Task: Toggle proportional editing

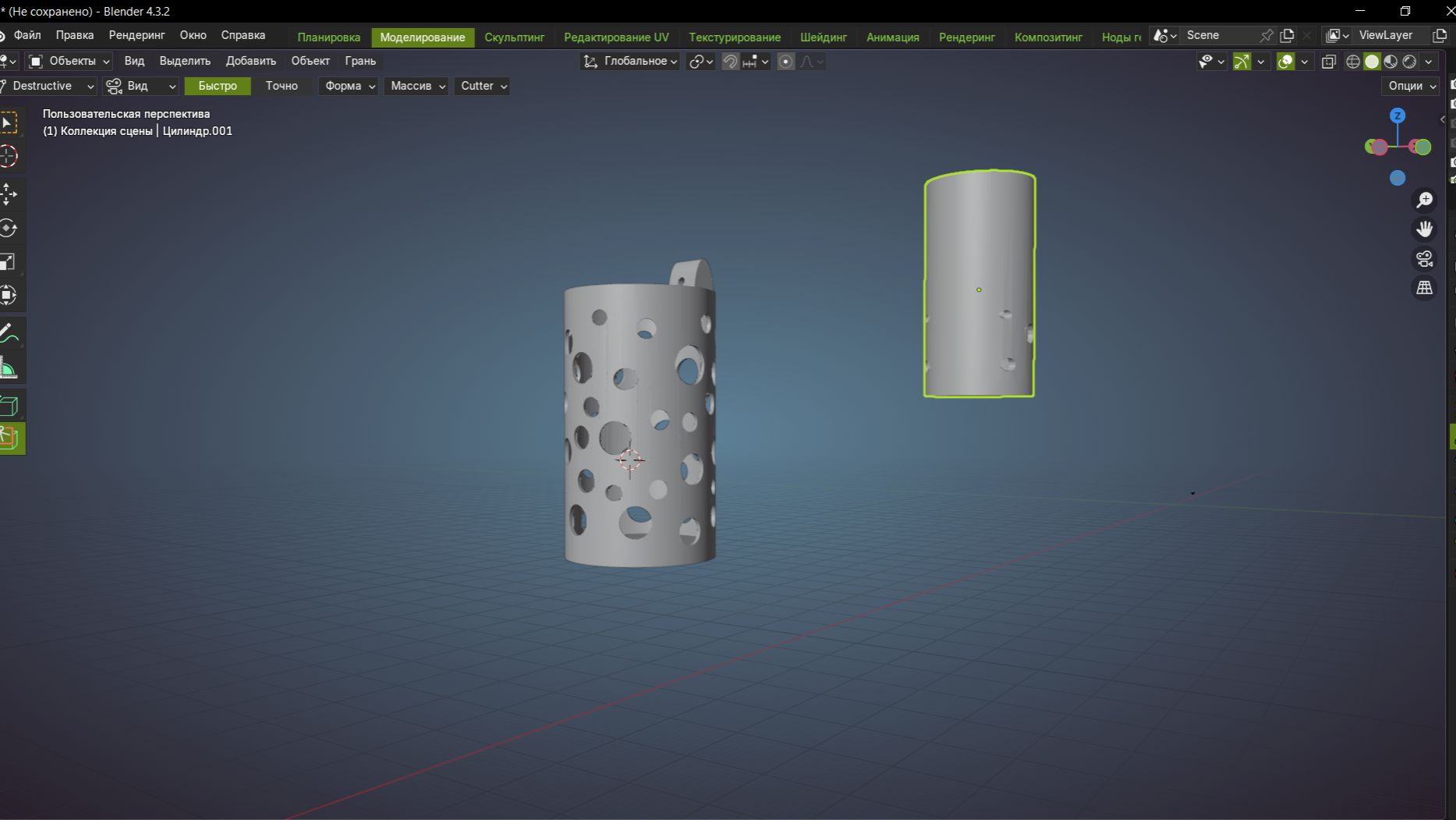Action: (x=786, y=62)
